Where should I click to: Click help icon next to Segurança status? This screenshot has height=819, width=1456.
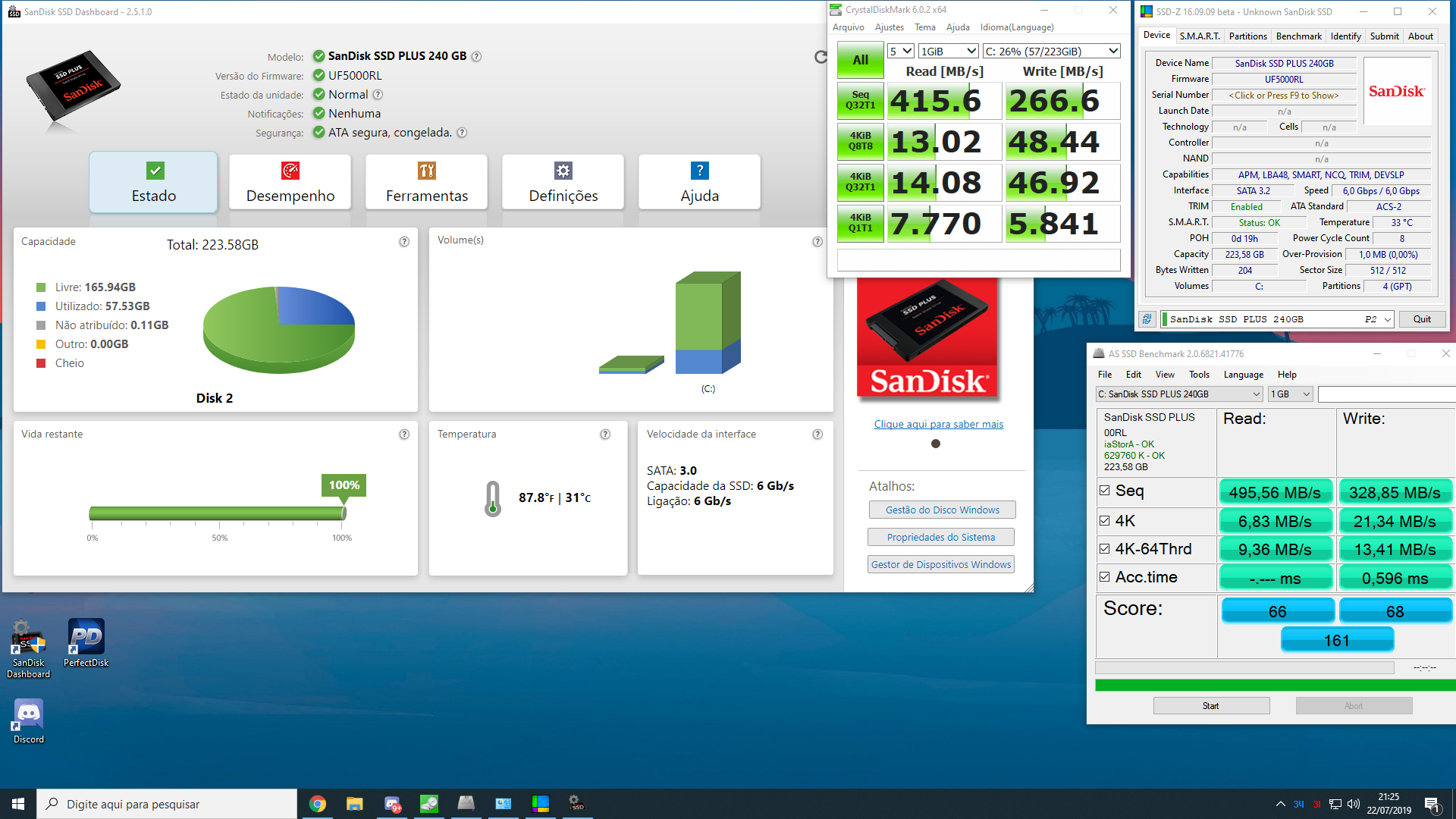coord(462,133)
